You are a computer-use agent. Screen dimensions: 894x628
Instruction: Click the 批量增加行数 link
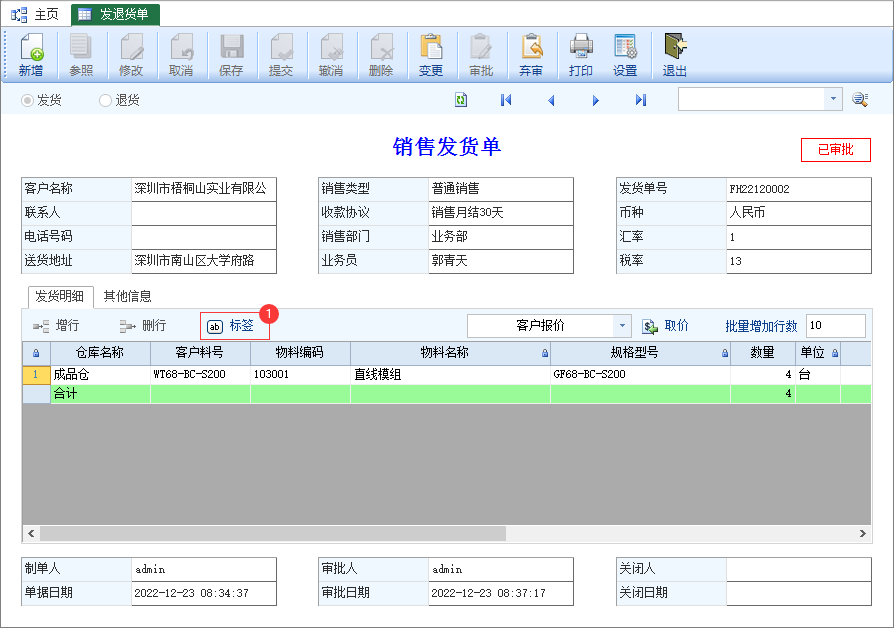(761, 326)
